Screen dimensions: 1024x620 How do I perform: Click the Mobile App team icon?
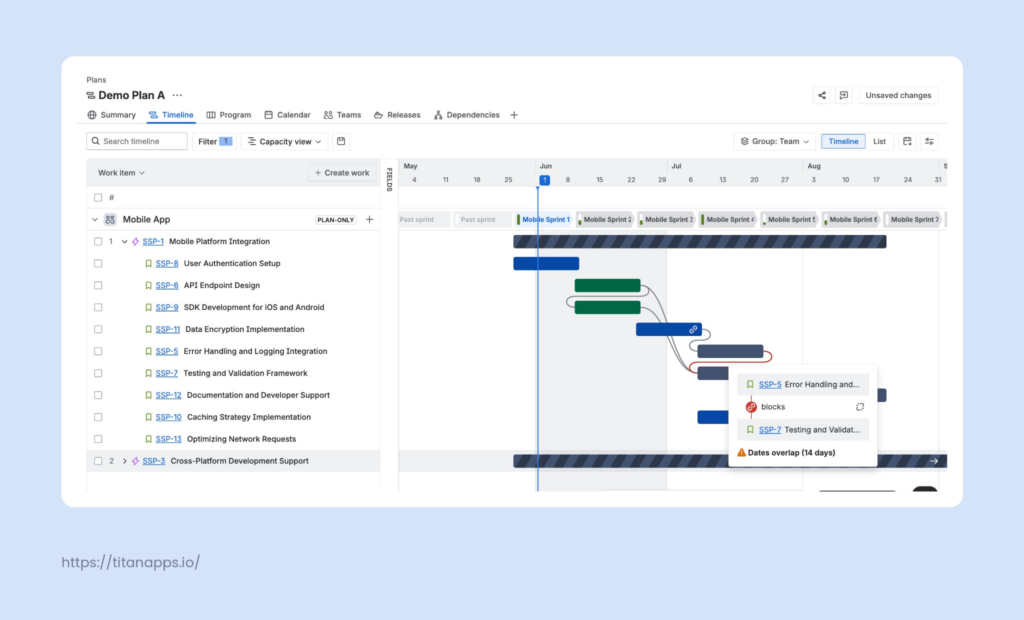pyautogui.click(x=110, y=220)
